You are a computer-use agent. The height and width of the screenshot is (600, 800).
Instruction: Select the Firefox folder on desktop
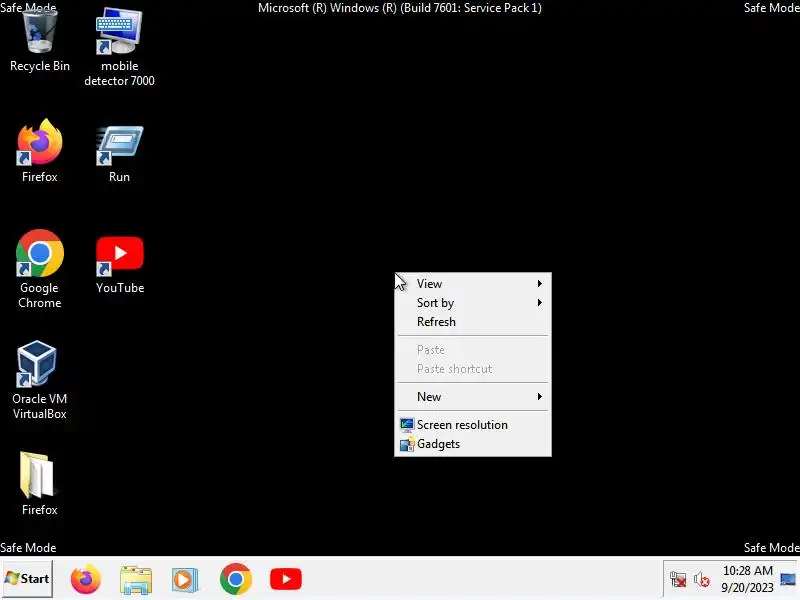click(x=39, y=484)
